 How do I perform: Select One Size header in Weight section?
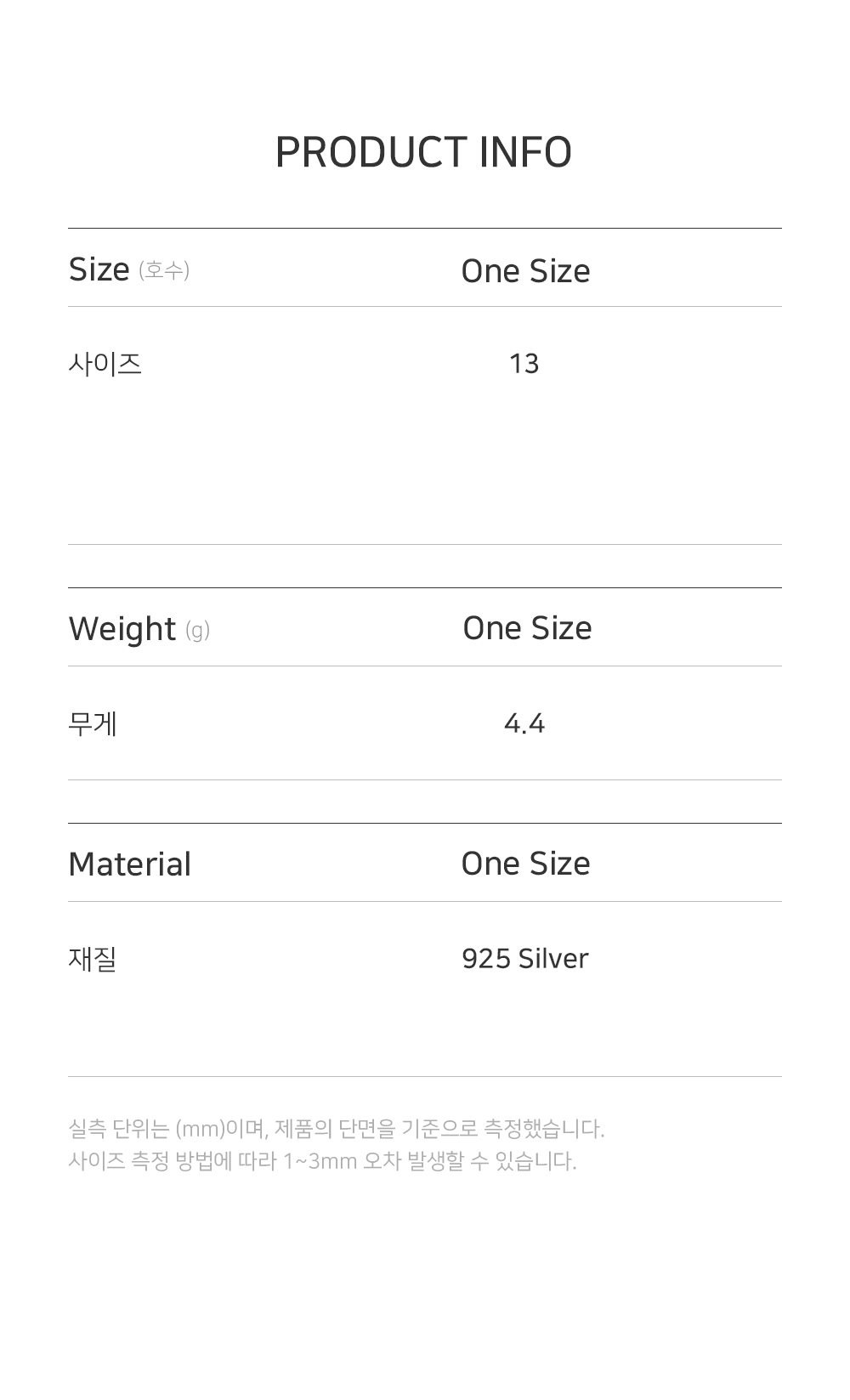527,628
